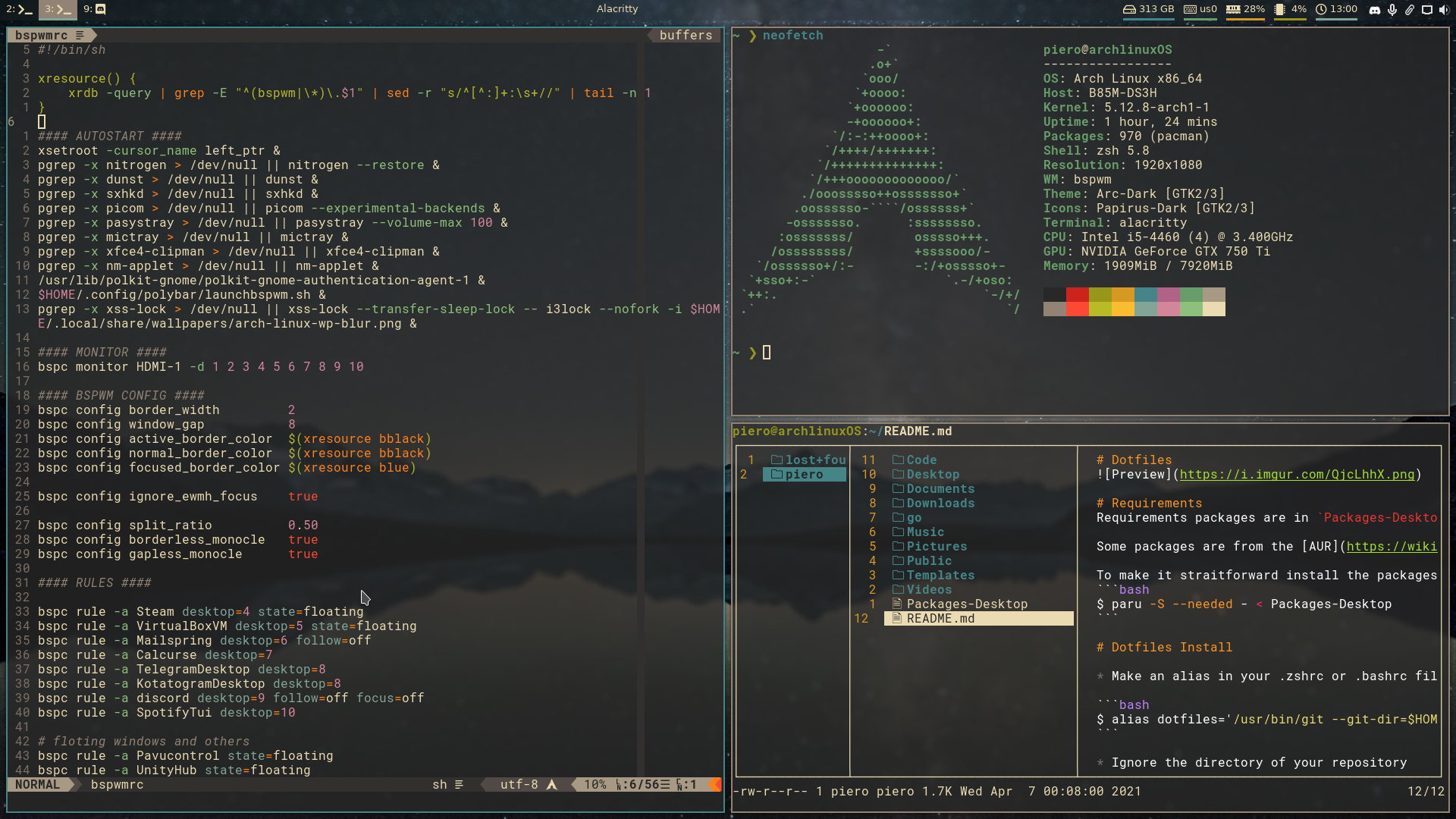
Task: Click the '#### AUTOSTART ####' comment line in vim
Action: [110, 136]
